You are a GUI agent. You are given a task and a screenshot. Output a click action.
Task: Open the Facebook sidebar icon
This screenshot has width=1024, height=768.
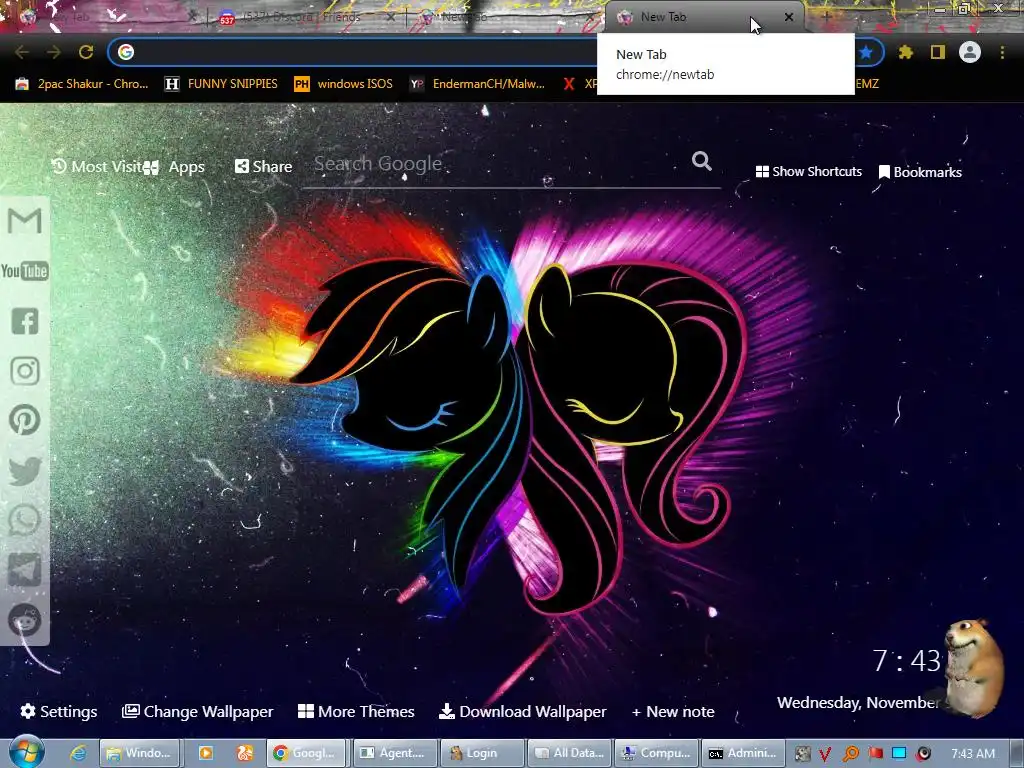(25, 321)
